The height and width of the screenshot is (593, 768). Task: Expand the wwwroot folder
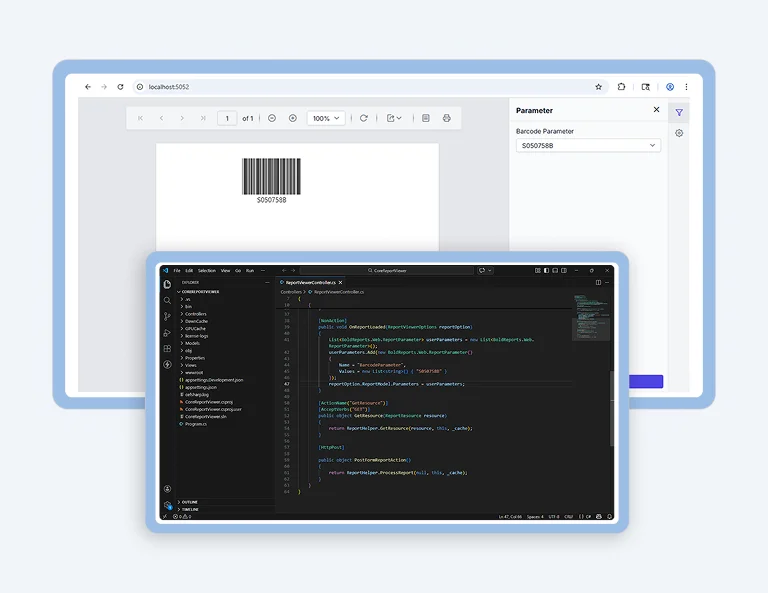[192, 373]
